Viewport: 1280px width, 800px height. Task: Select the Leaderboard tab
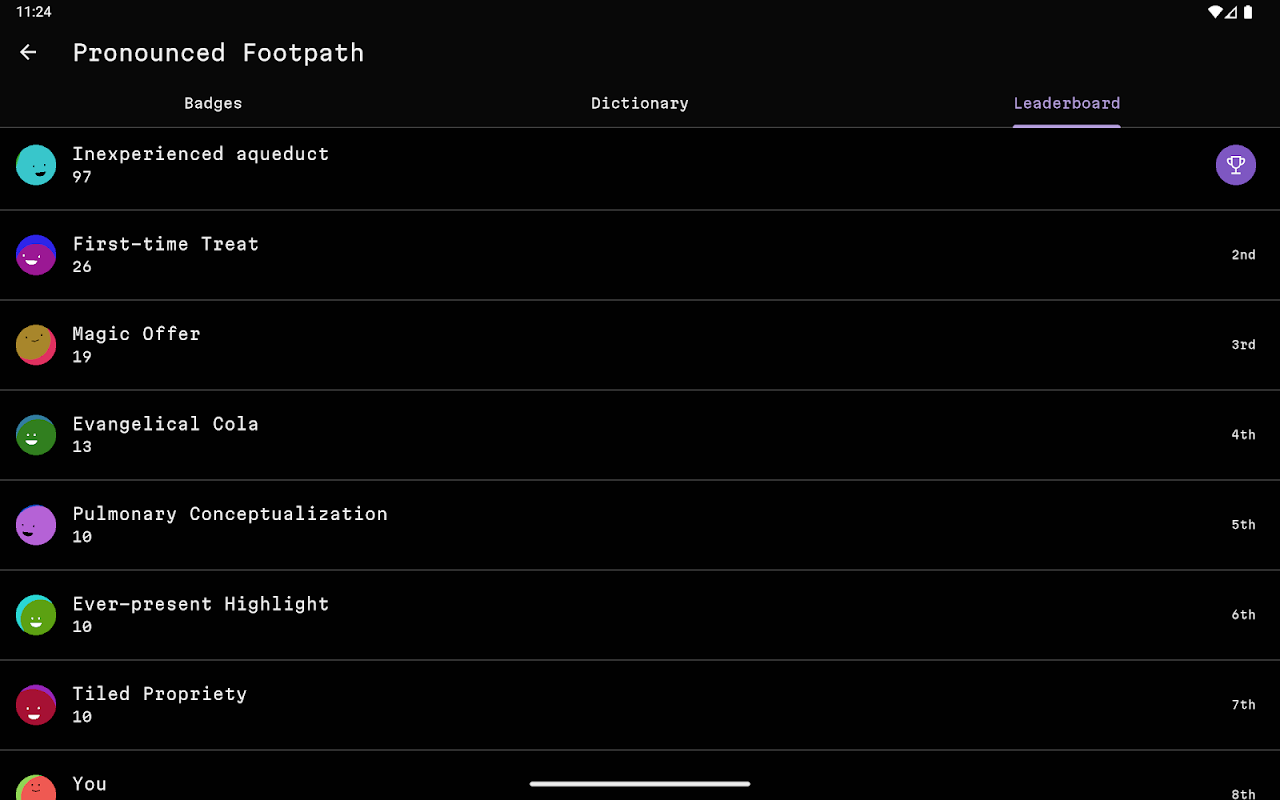click(x=1066, y=103)
